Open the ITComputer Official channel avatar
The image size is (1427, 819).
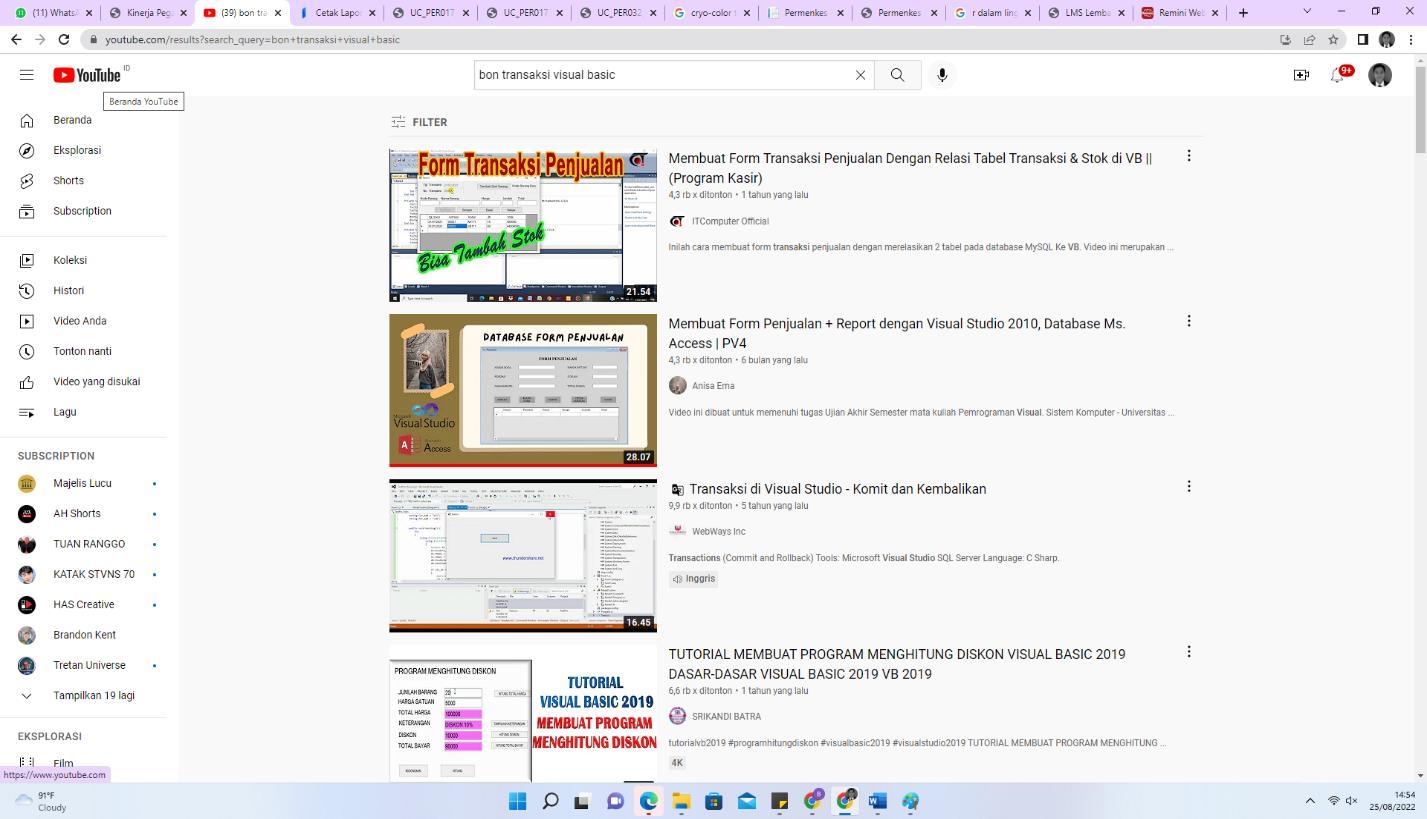[677, 221]
